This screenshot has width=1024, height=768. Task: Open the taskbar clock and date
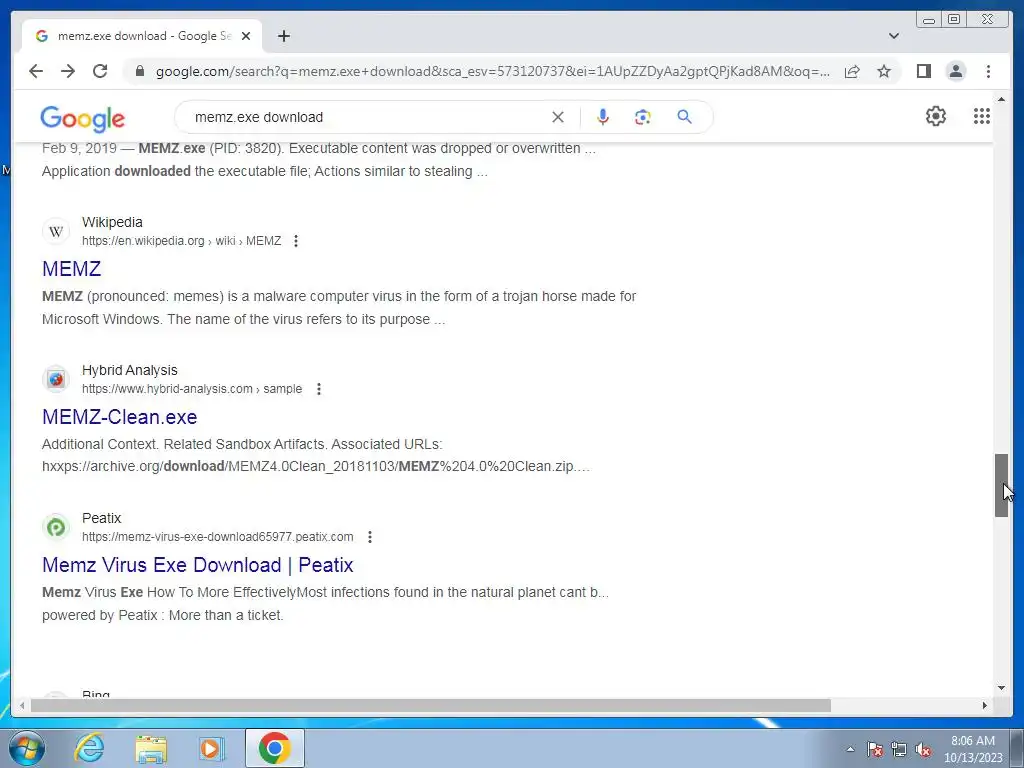(x=972, y=749)
